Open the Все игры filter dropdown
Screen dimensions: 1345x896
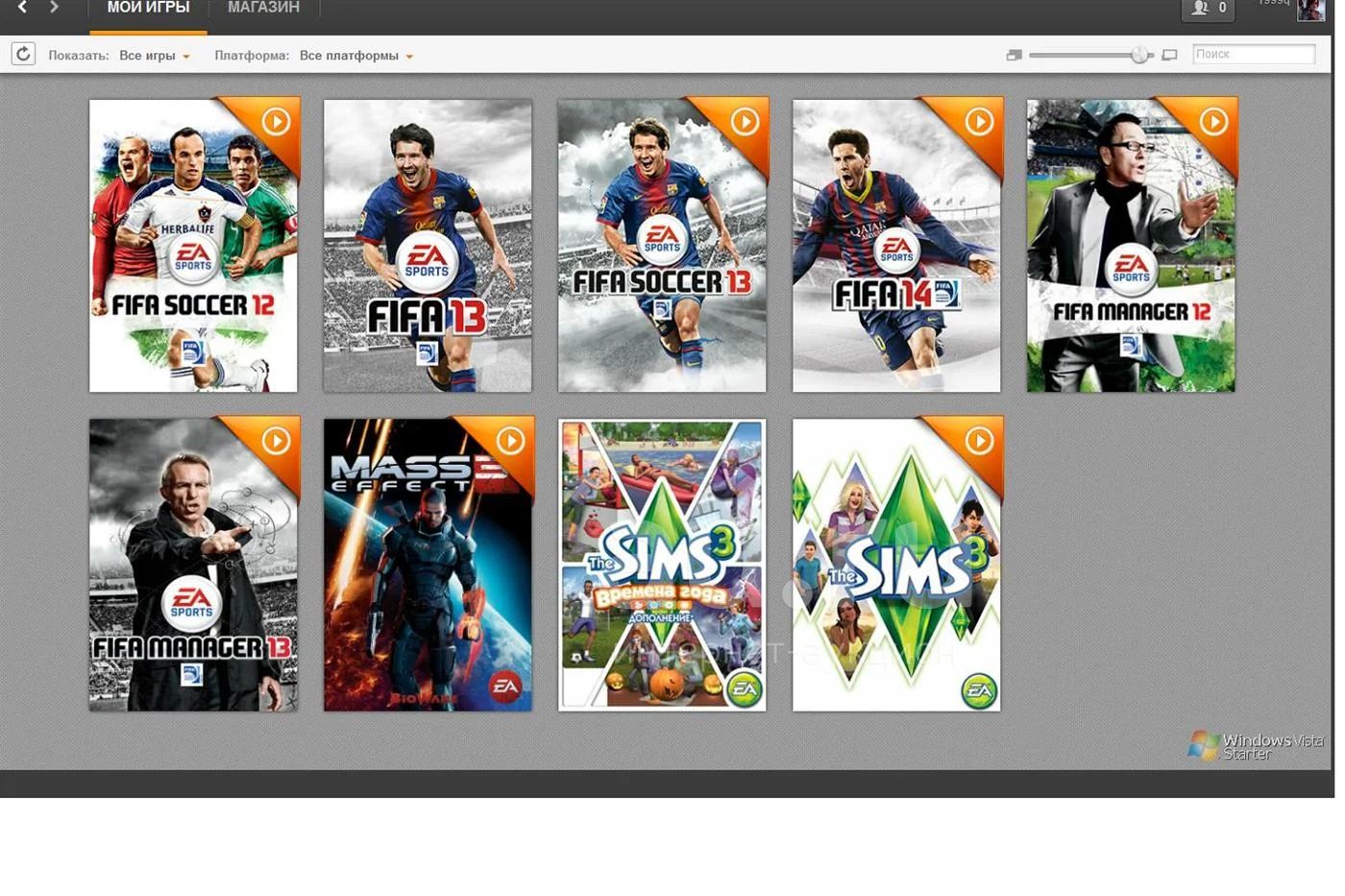coord(155,56)
